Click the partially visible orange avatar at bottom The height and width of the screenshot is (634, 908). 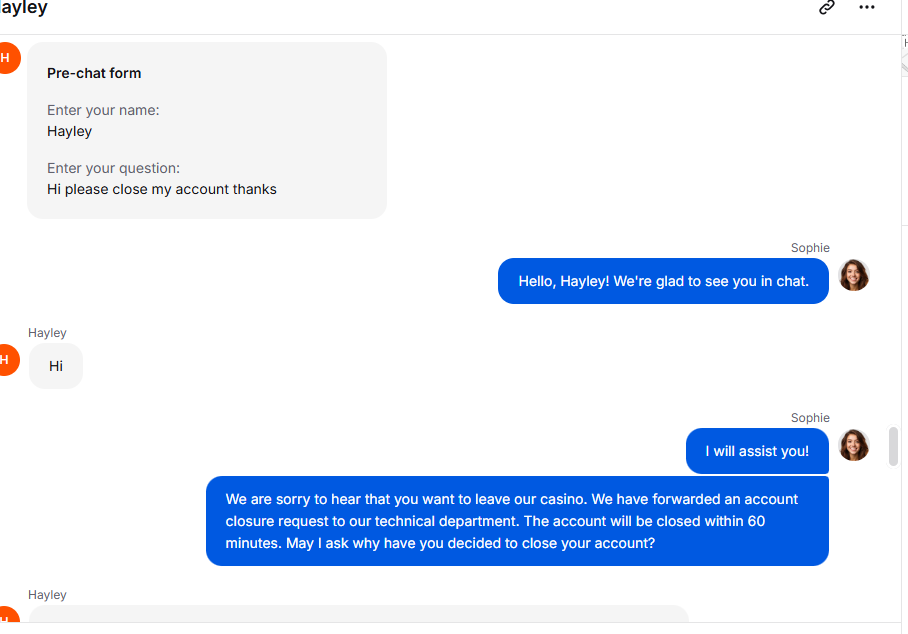pos(8,614)
